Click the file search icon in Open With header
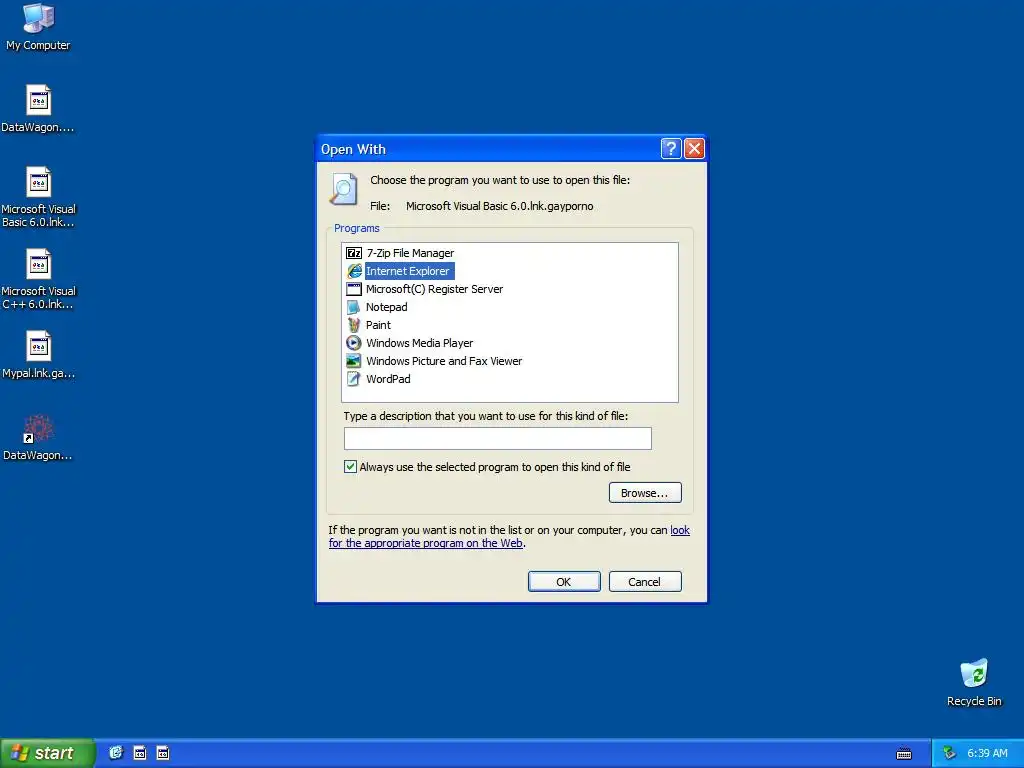Viewport: 1024px width, 768px height. click(x=344, y=189)
